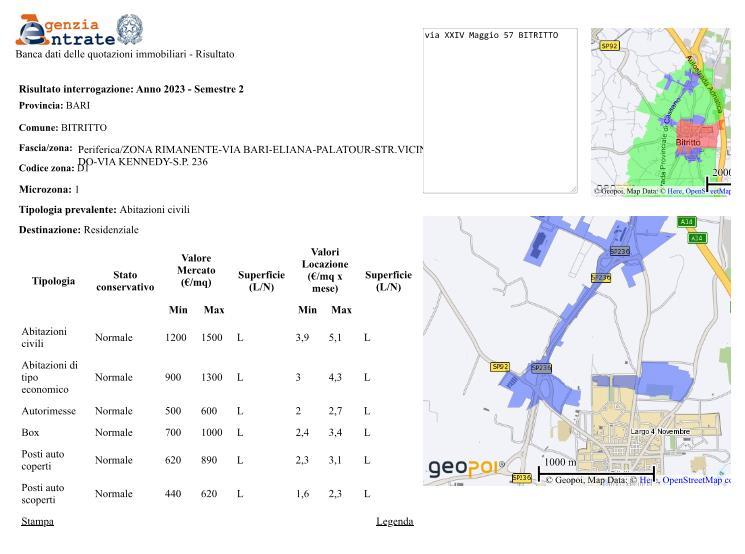The image size is (745, 554).
Task: Open the Stampa print link
Action: [x=38, y=522]
